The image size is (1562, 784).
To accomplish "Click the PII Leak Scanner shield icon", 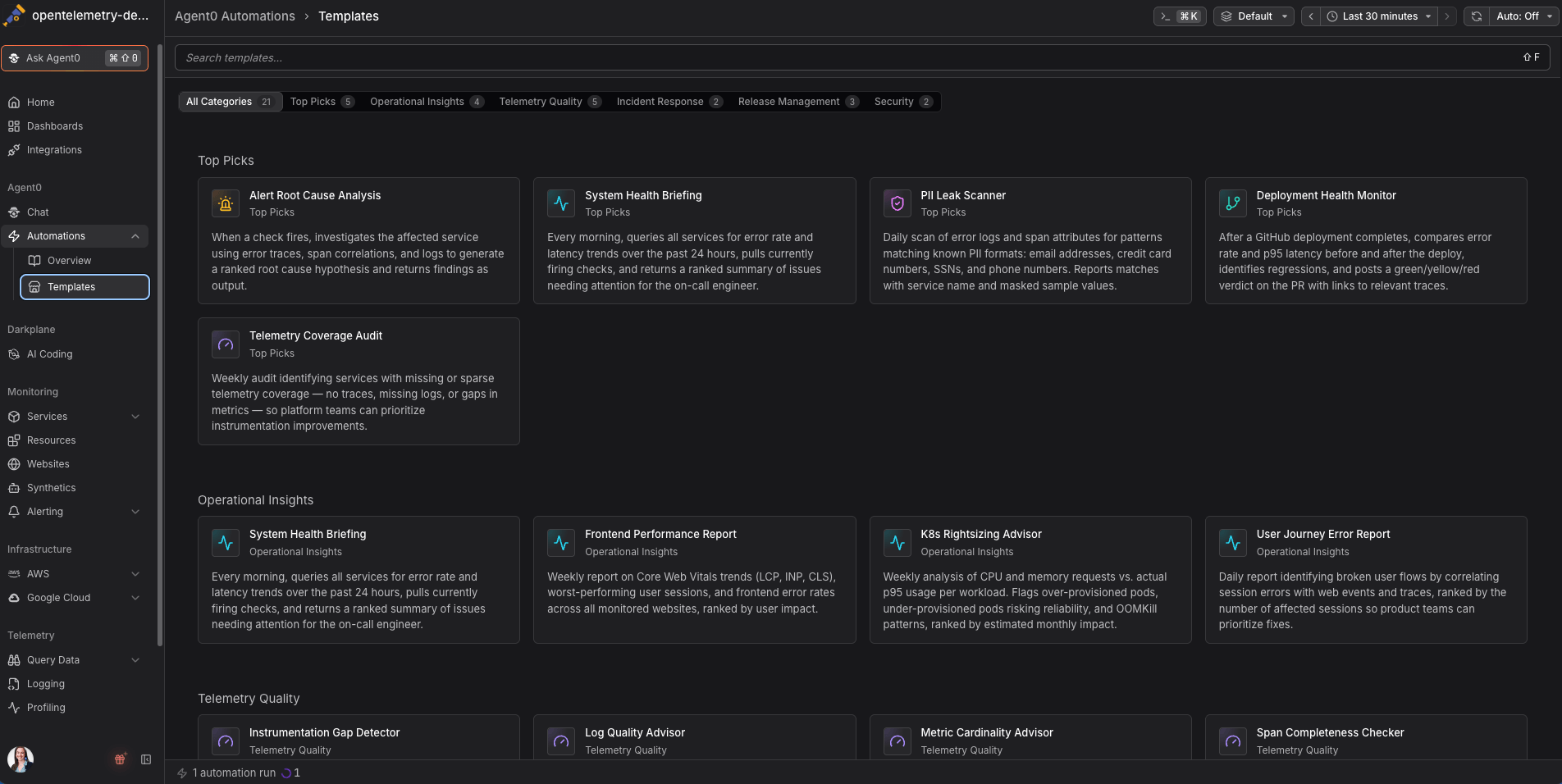I will point(897,203).
